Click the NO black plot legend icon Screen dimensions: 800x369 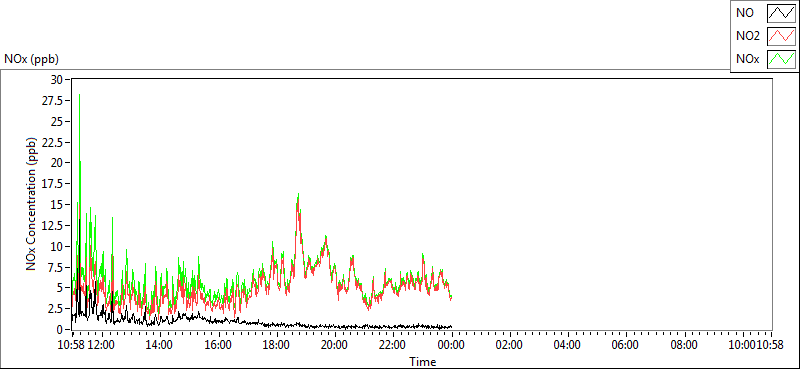pyautogui.click(x=782, y=13)
